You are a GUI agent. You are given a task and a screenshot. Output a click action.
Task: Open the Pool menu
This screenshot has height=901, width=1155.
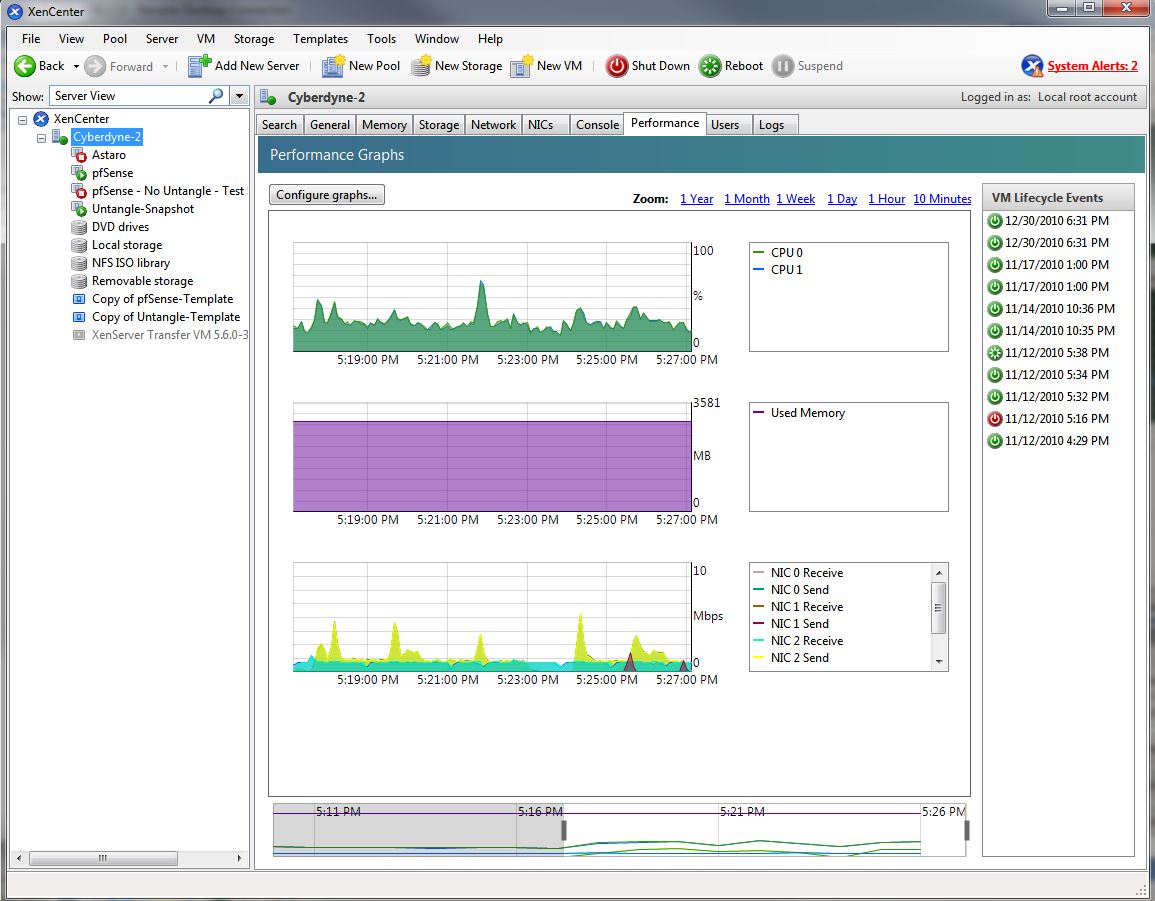point(115,38)
